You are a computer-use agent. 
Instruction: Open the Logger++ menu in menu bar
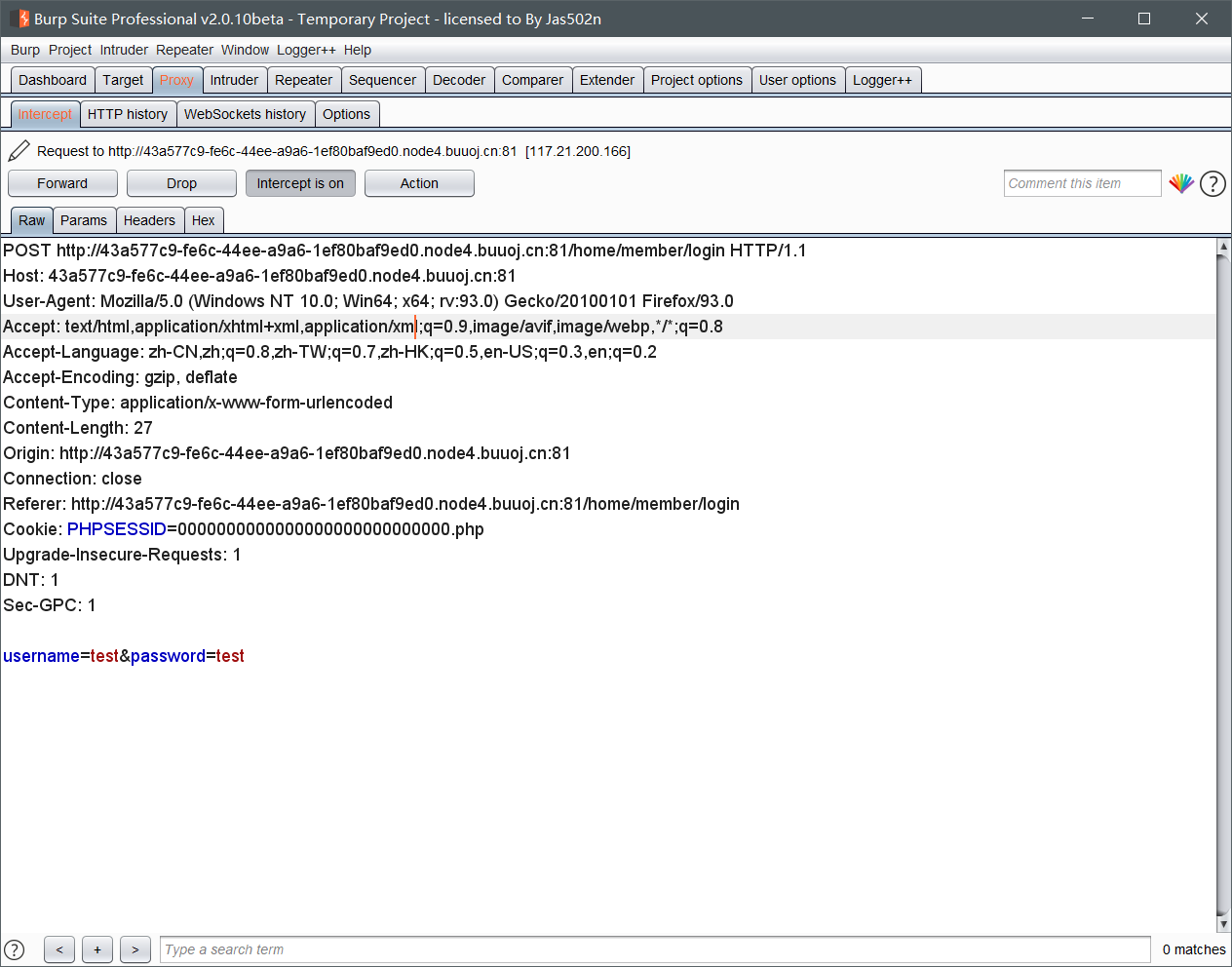point(306,50)
